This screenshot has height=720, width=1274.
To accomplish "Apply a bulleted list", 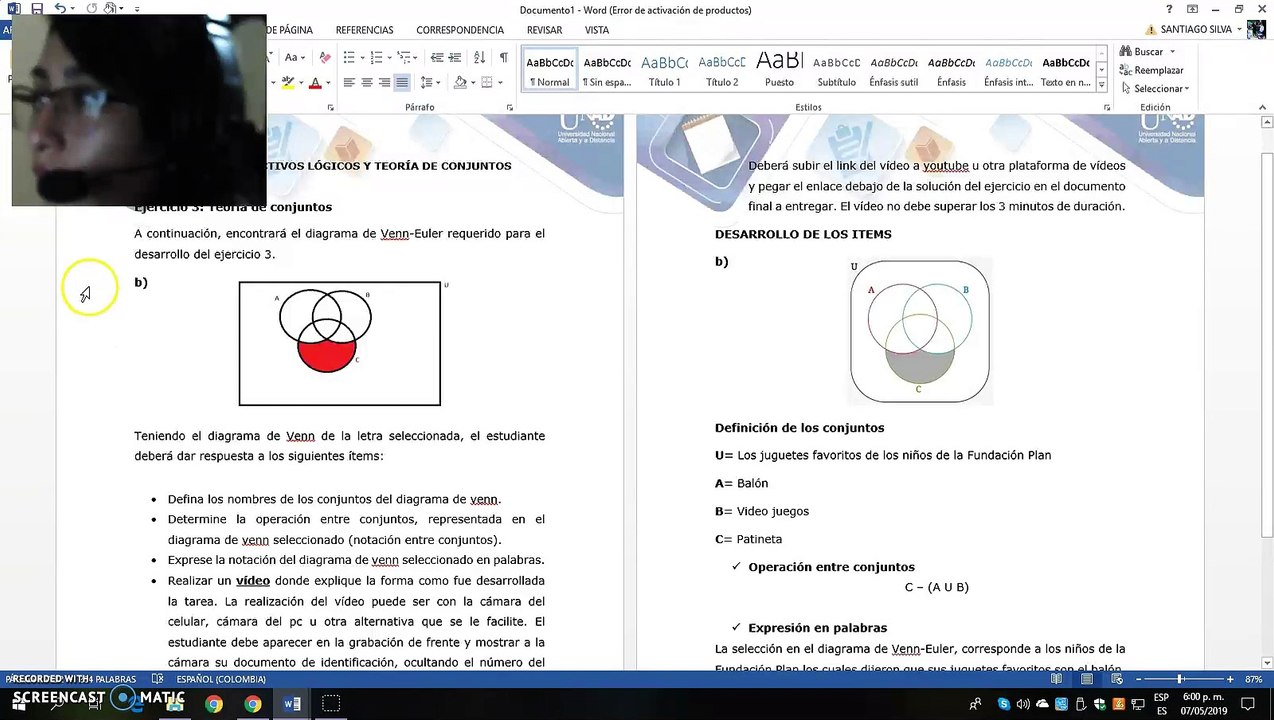I will click(x=348, y=57).
